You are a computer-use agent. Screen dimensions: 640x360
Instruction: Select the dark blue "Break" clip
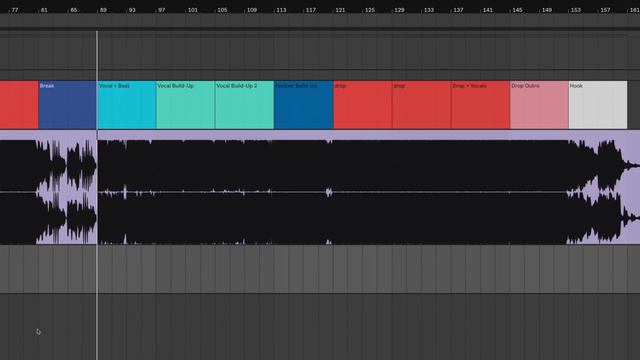pos(67,105)
